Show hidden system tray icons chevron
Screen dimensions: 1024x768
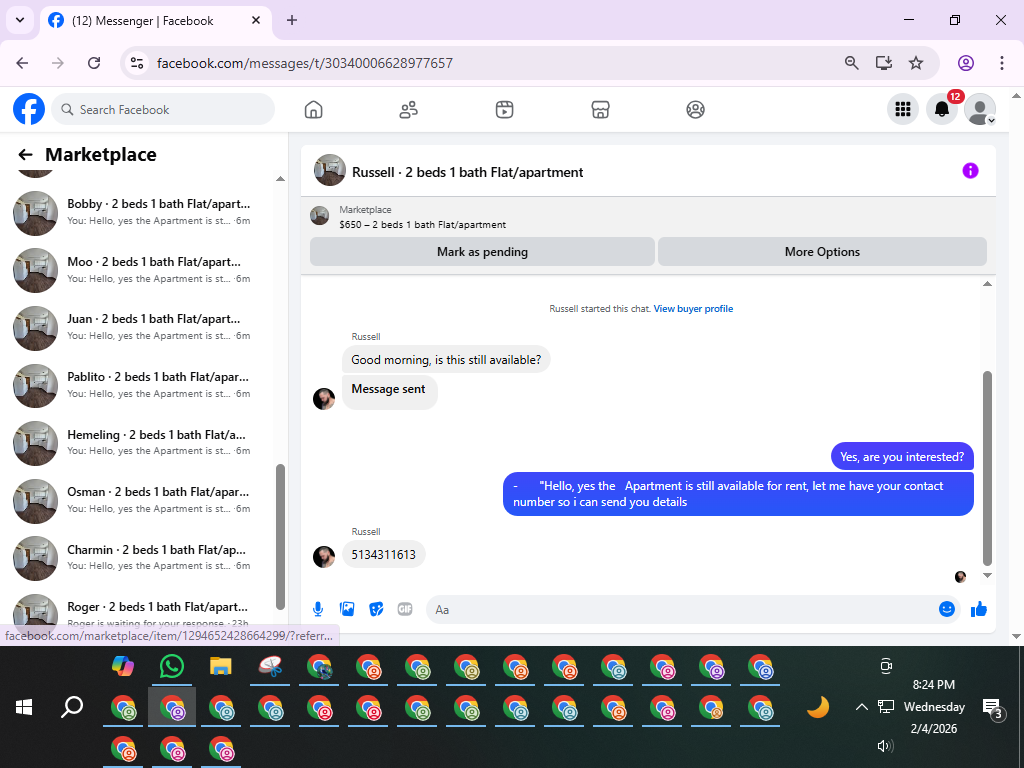pos(861,707)
